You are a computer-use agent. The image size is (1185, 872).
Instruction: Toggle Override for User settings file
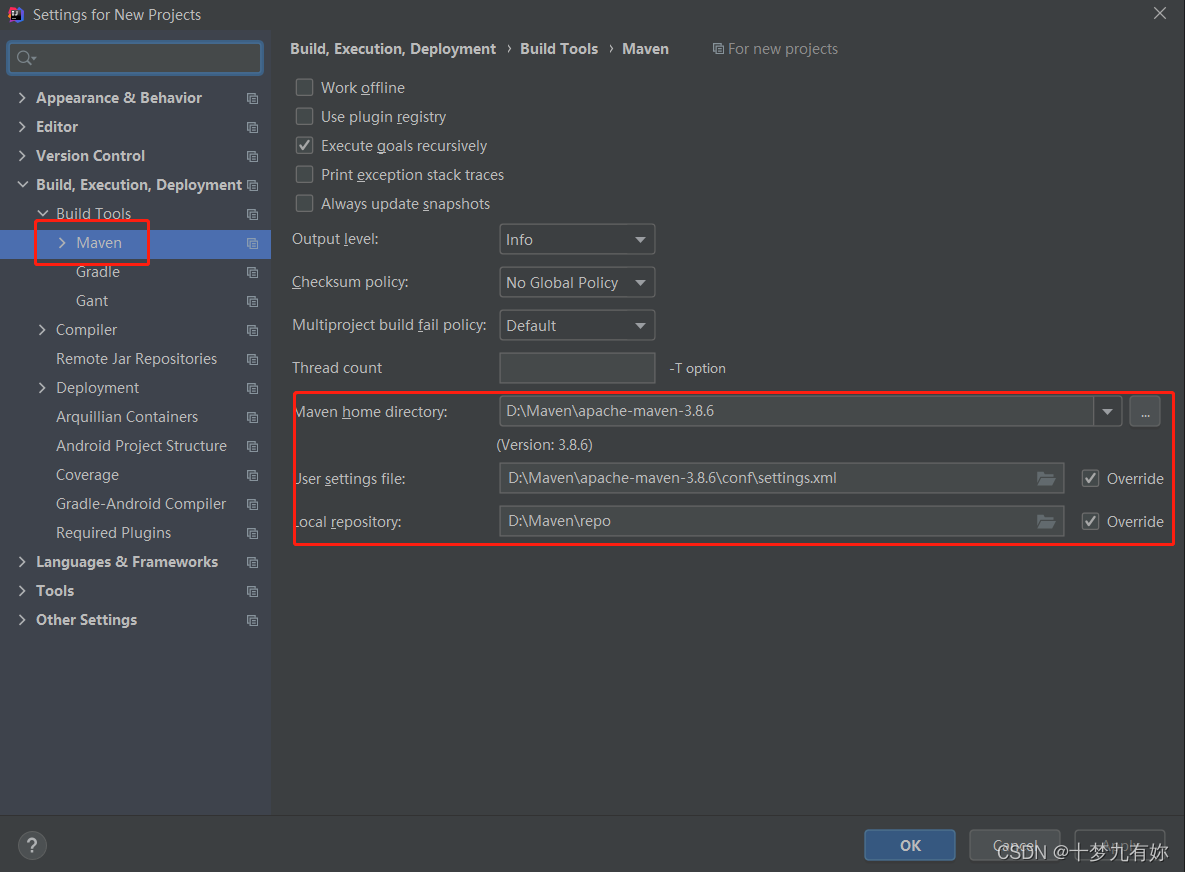pos(1090,478)
